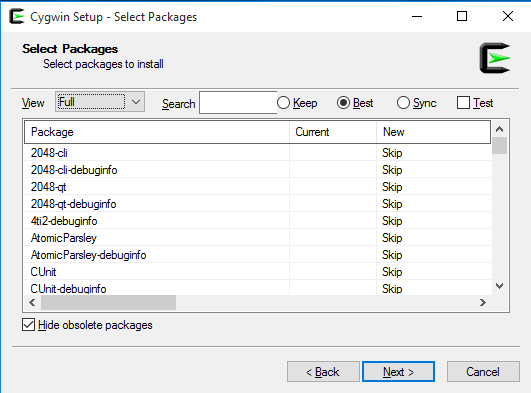Close the Cygwin Setup window
The width and height of the screenshot is (531, 393).
click(x=508, y=16)
